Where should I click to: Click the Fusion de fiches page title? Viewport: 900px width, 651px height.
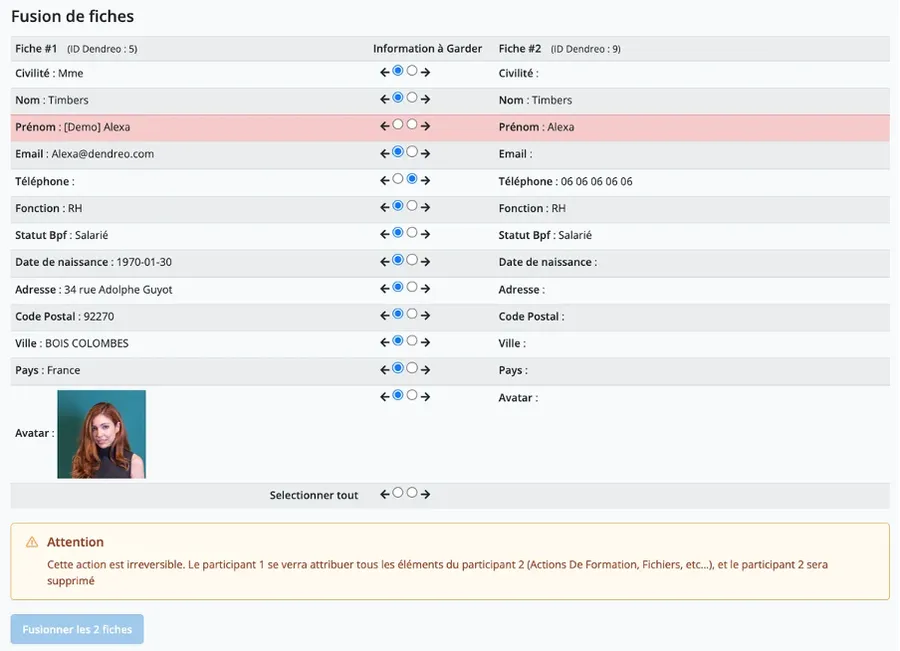(x=72, y=16)
